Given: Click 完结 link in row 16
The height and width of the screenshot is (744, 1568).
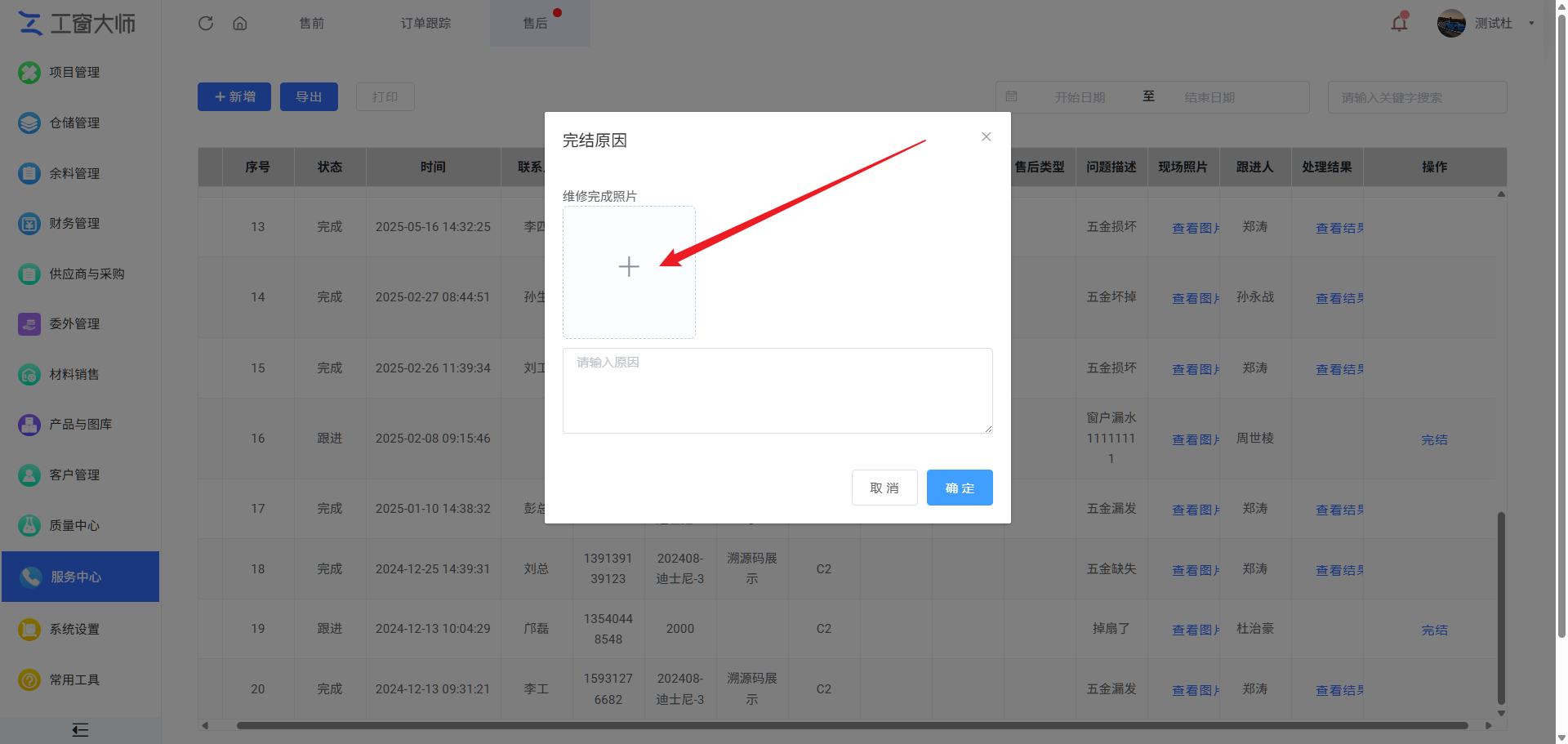Looking at the screenshot, I should (1434, 439).
